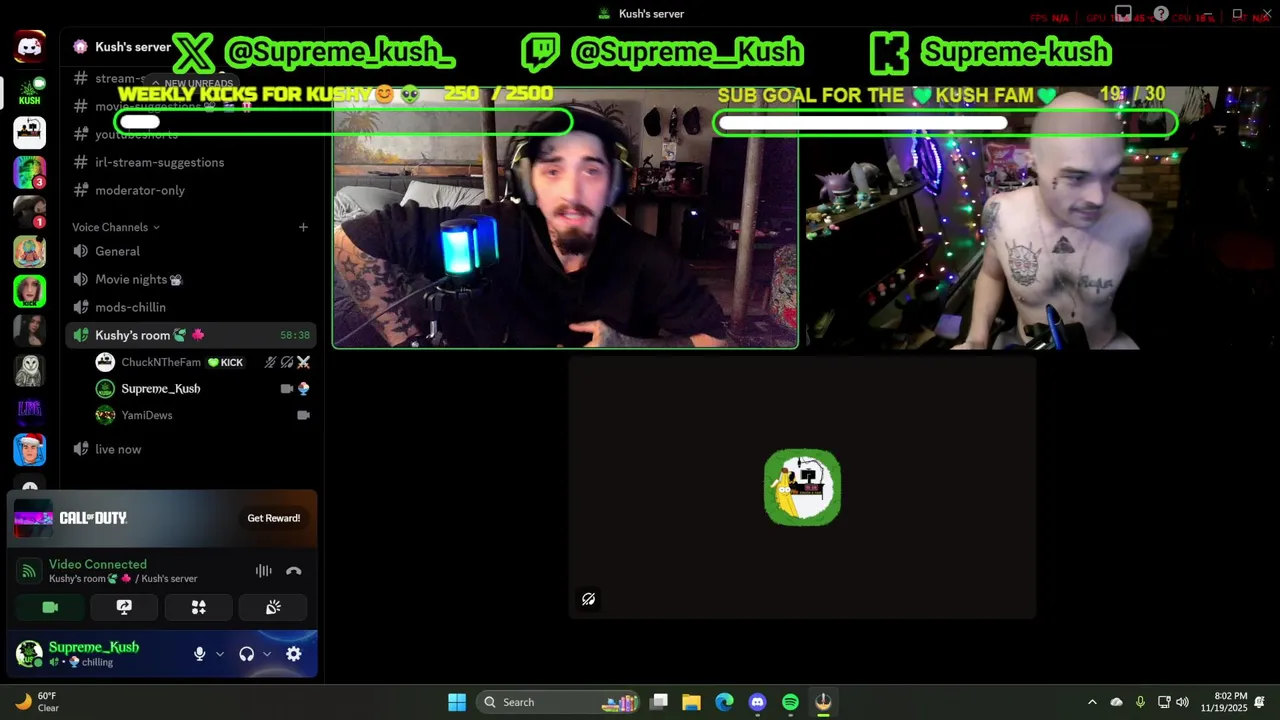The image size is (1280, 720).
Task: Click the Supreme_Kush avatar in user panel
Action: coord(29,654)
